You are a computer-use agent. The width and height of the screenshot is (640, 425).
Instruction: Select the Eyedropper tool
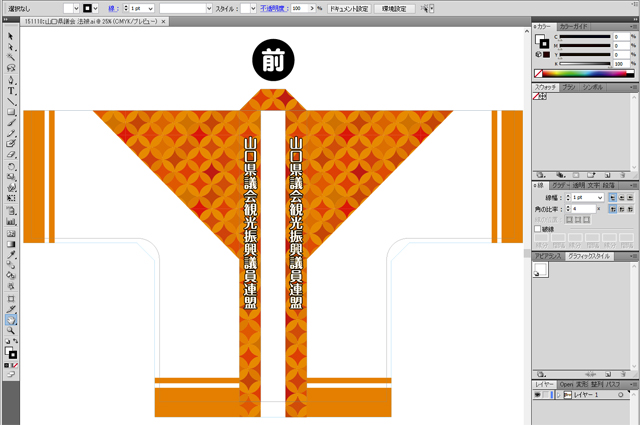(11, 255)
